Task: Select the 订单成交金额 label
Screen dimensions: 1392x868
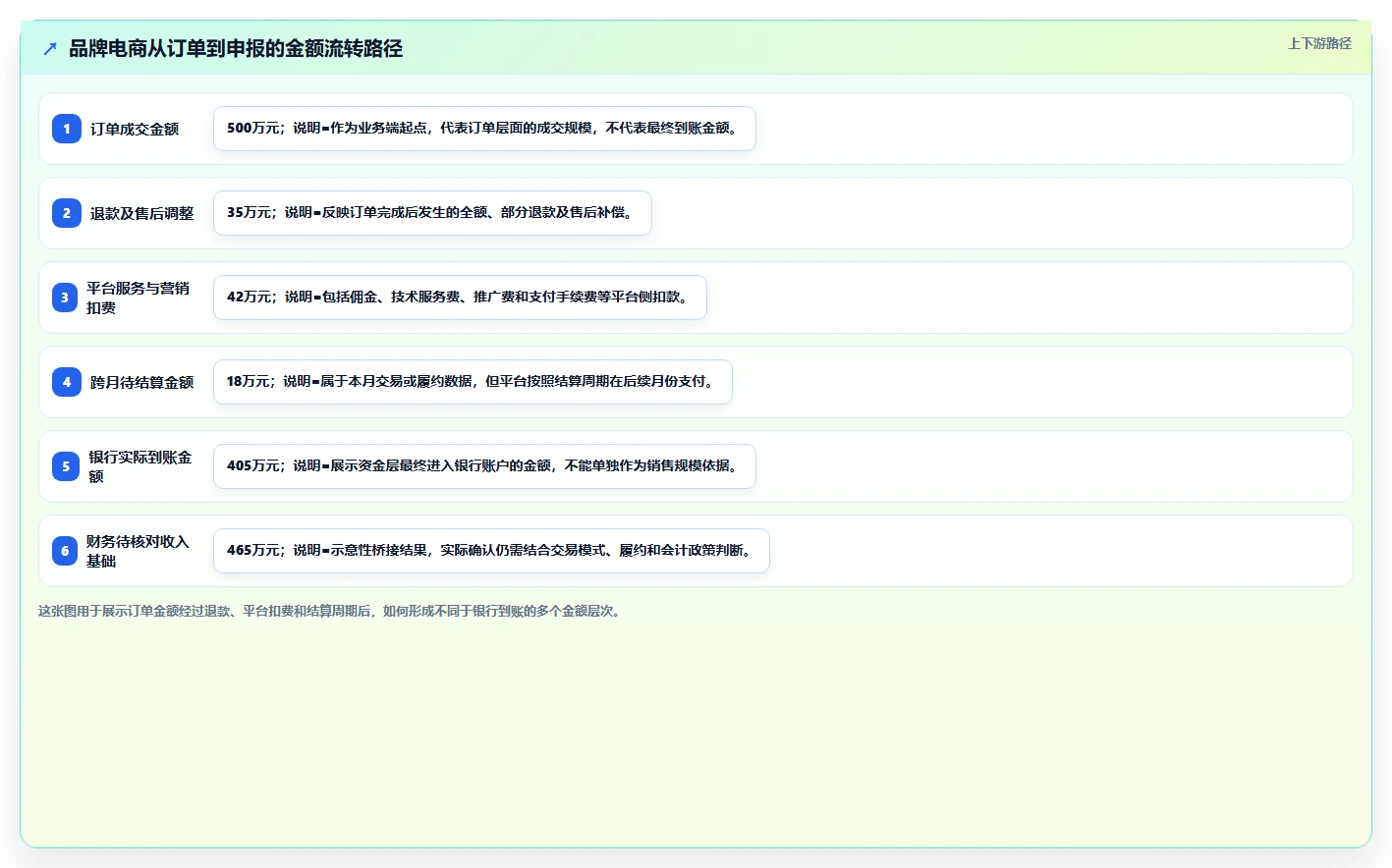Action: coord(135,129)
